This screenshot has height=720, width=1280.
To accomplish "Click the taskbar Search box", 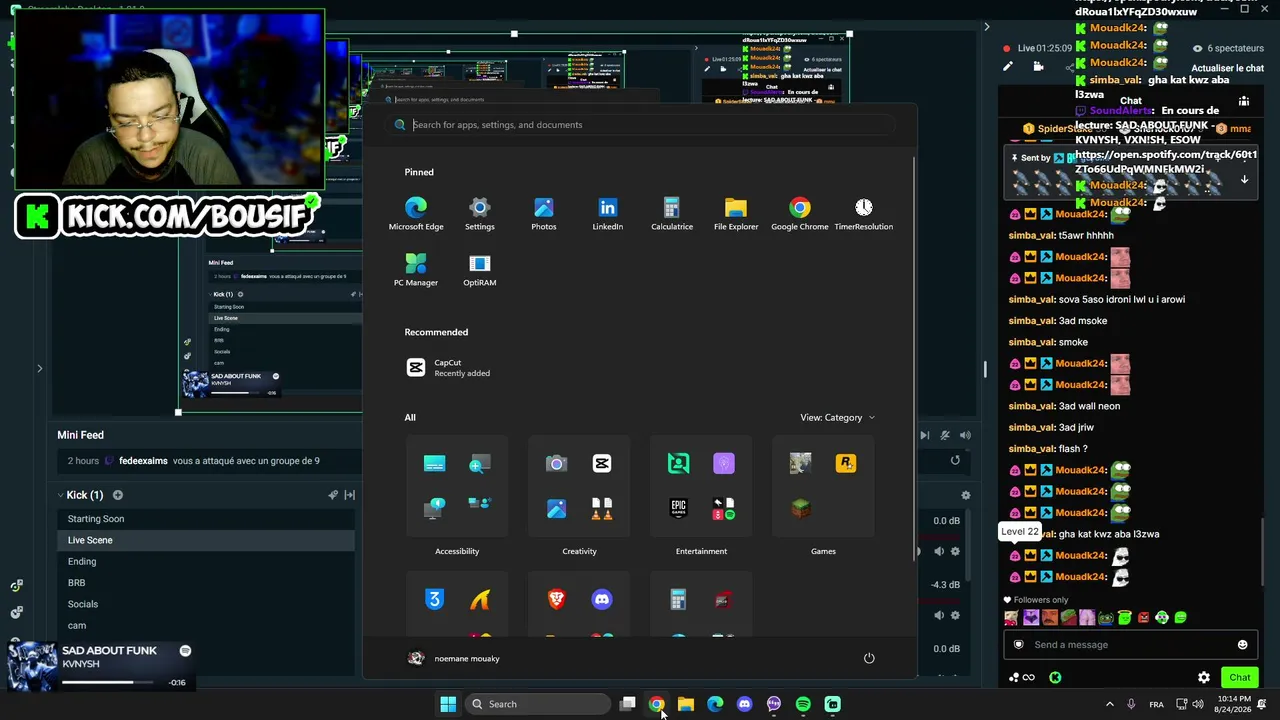I will click(538, 704).
